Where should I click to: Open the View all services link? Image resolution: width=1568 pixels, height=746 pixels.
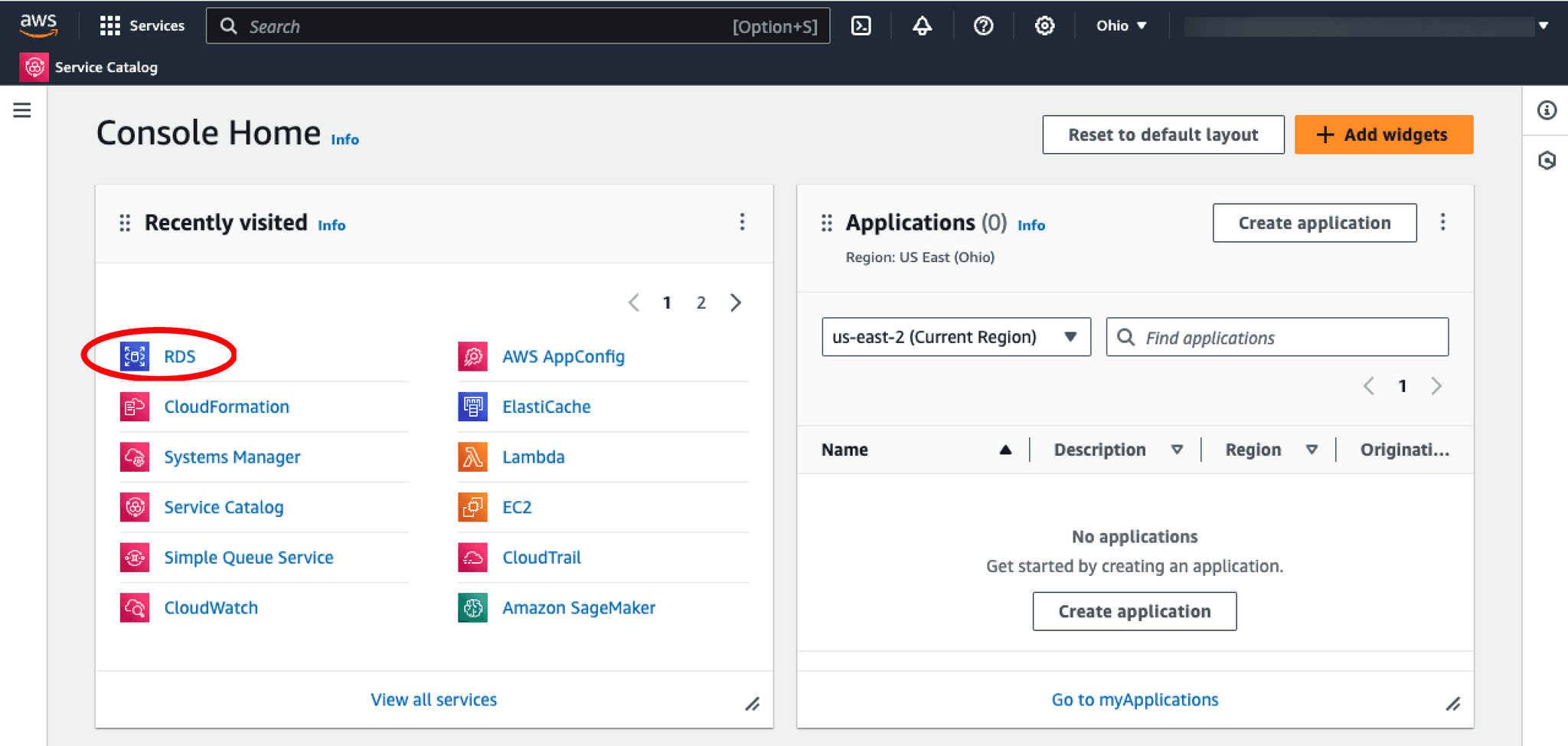point(433,699)
